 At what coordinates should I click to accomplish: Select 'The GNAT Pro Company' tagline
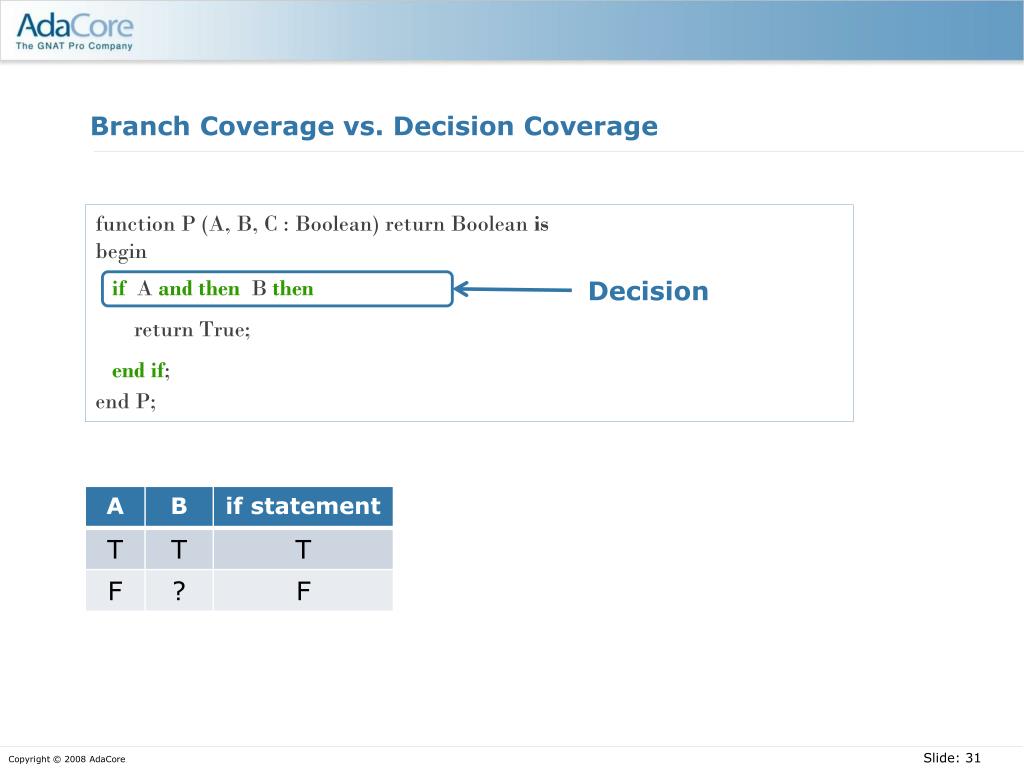click(x=74, y=46)
